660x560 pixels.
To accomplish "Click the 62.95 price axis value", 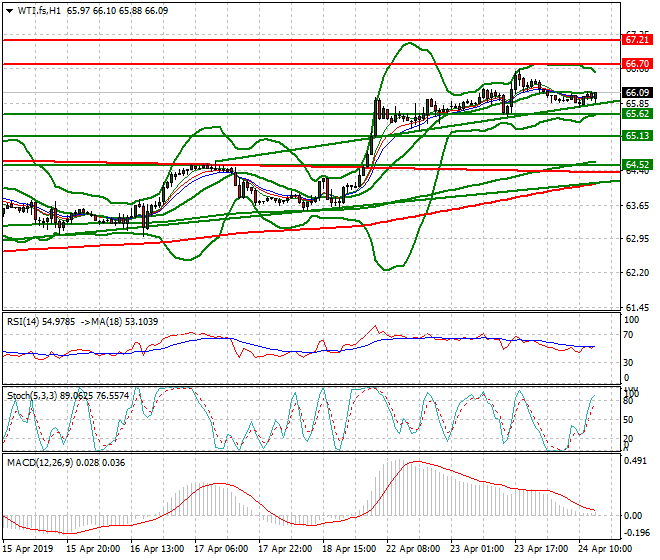I will click(637, 239).
